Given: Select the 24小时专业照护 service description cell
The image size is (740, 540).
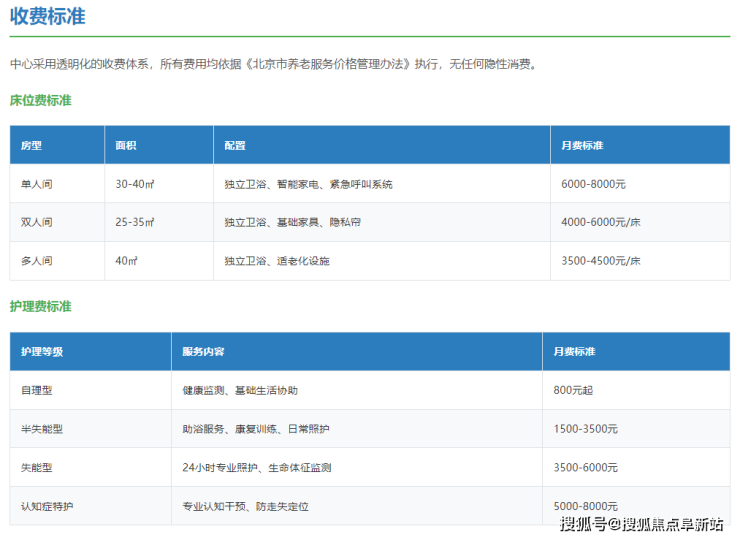Looking at the screenshot, I should point(257,468).
